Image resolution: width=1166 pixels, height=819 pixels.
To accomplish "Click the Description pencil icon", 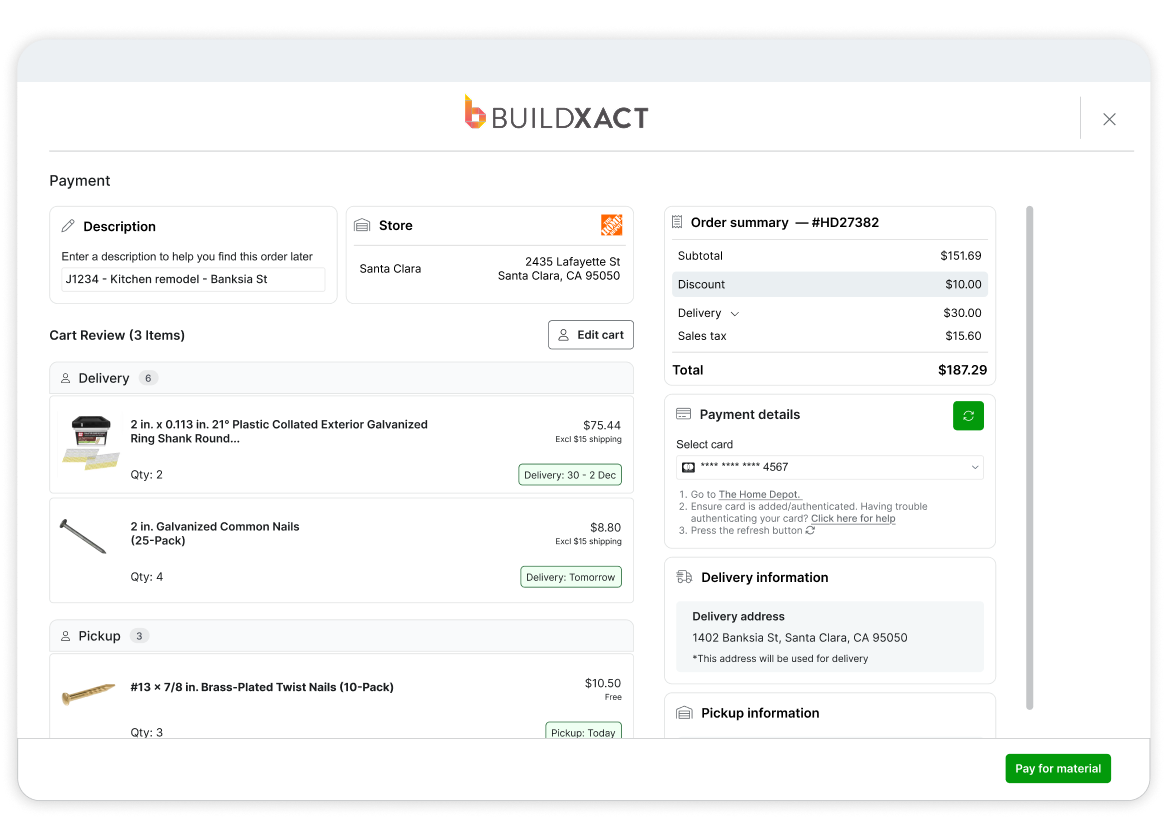I will [69, 226].
